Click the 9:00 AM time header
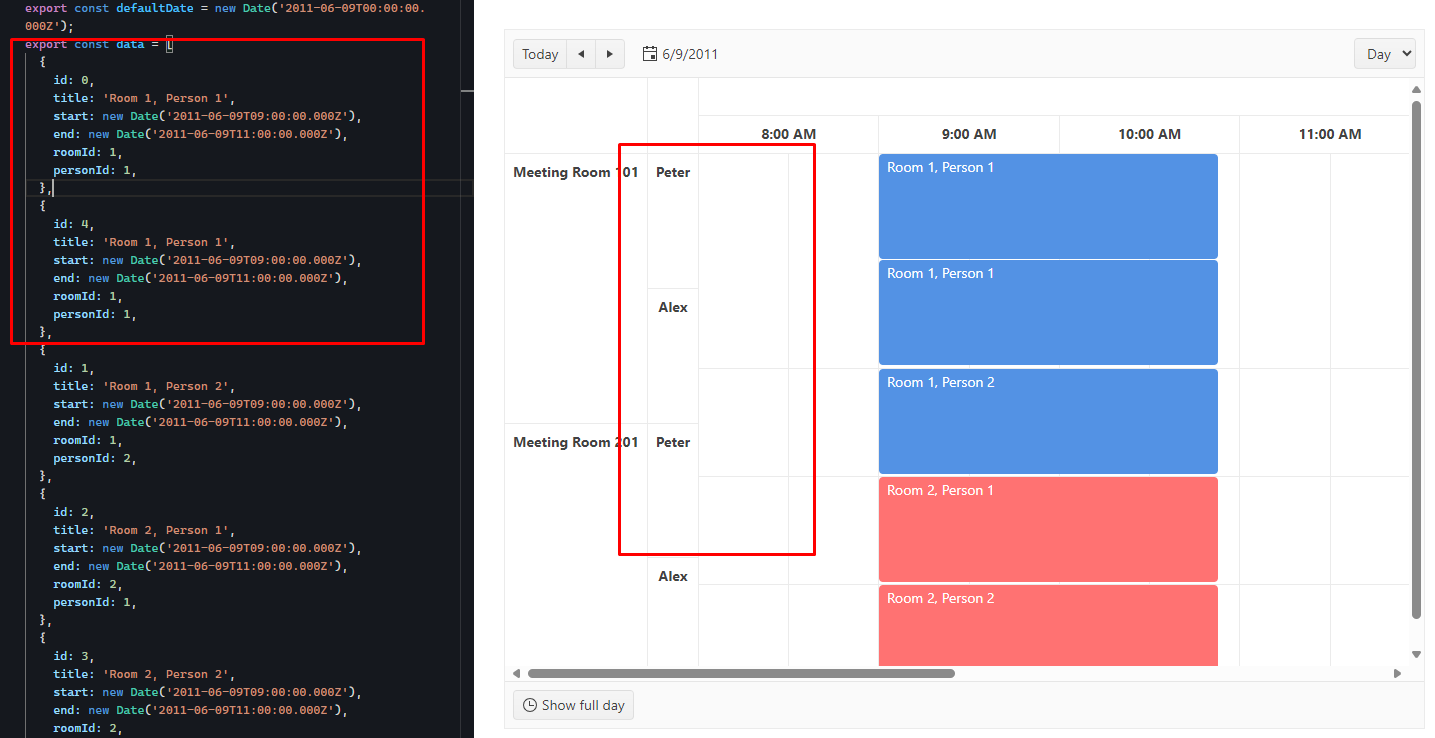Viewport: 1435px width, 738px height. (968, 134)
